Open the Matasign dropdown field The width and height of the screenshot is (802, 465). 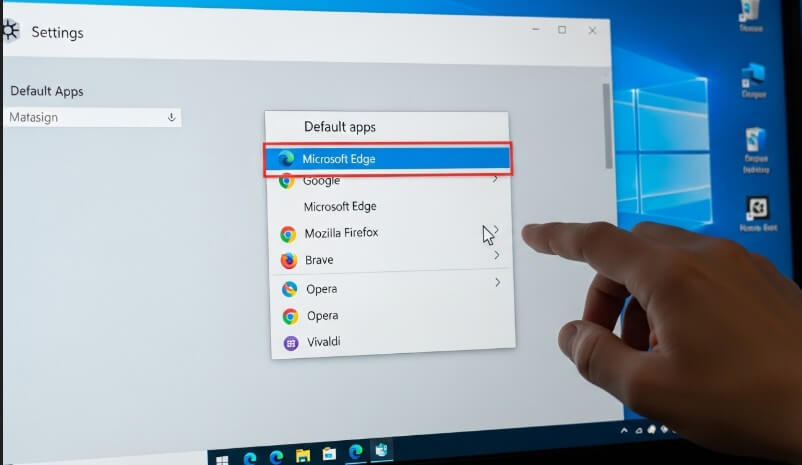coord(93,118)
